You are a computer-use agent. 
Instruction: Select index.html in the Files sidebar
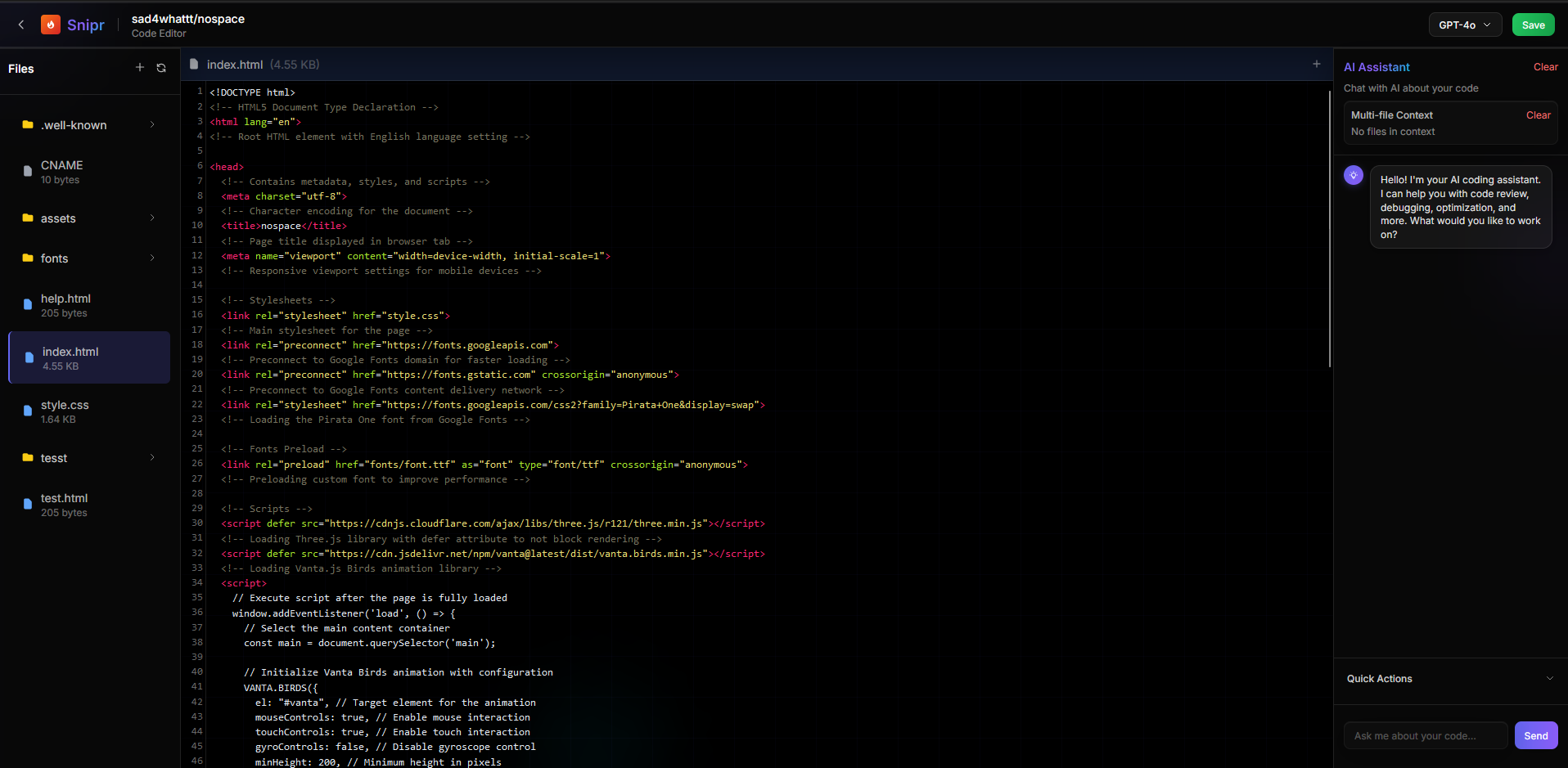tap(89, 358)
